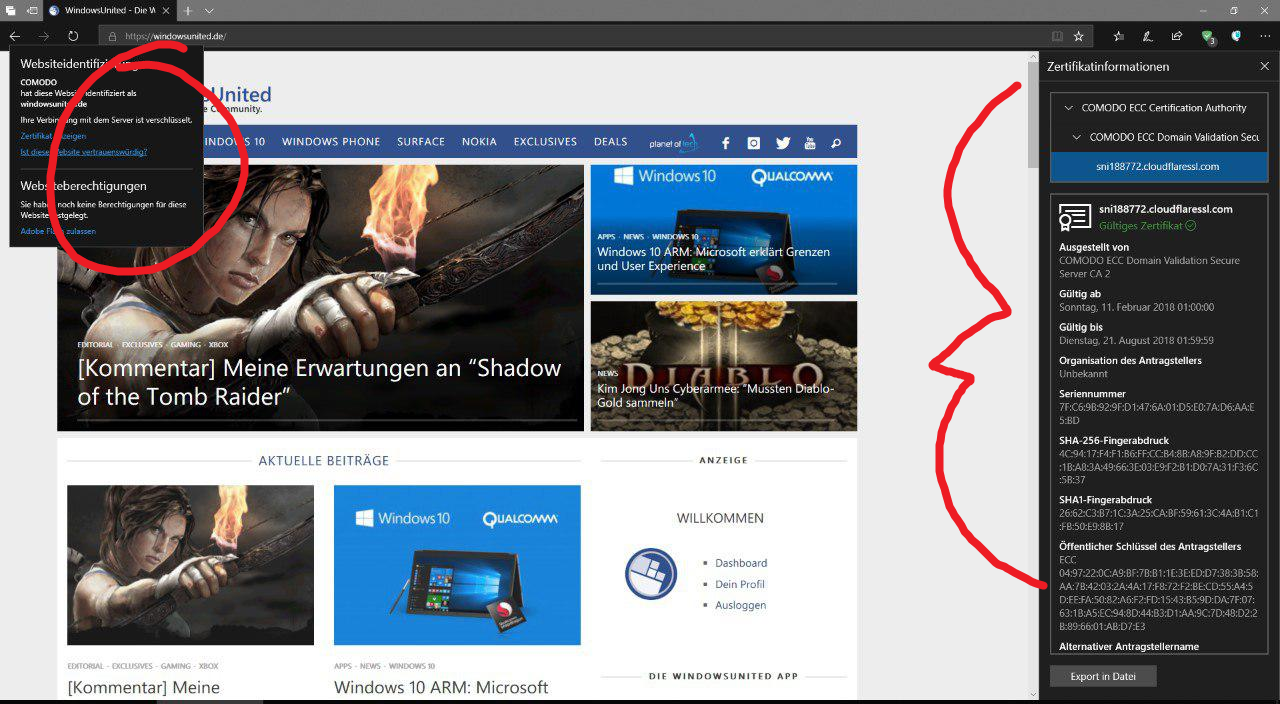Click the 'WILLKOMMEN' widget heading
Viewport: 1280px width, 704px height.
coord(720,518)
